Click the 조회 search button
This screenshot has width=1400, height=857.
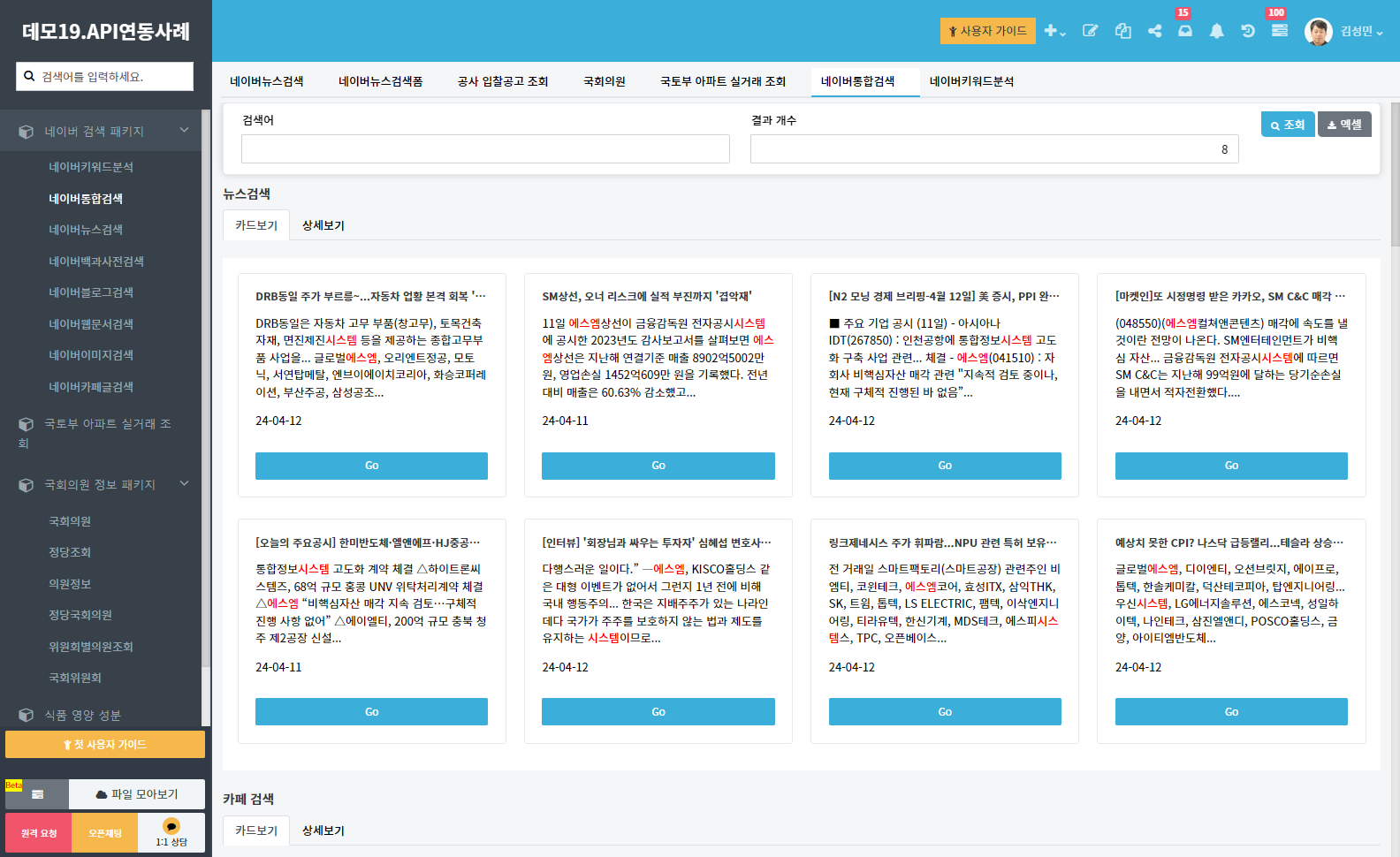(x=1288, y=125)
